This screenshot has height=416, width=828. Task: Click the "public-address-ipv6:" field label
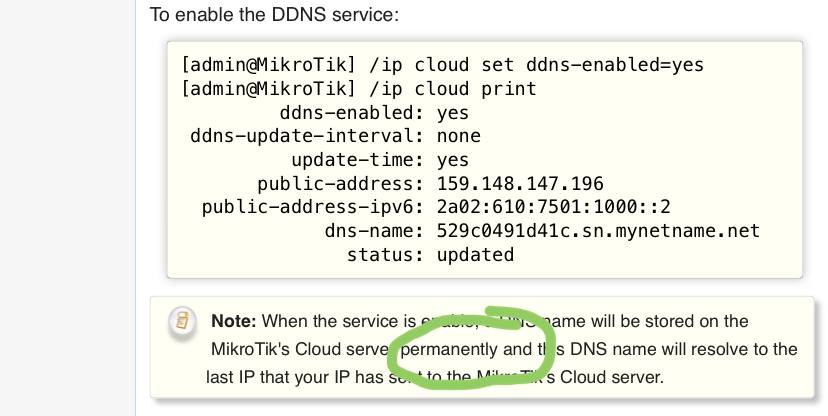click(x=313, y=207)
